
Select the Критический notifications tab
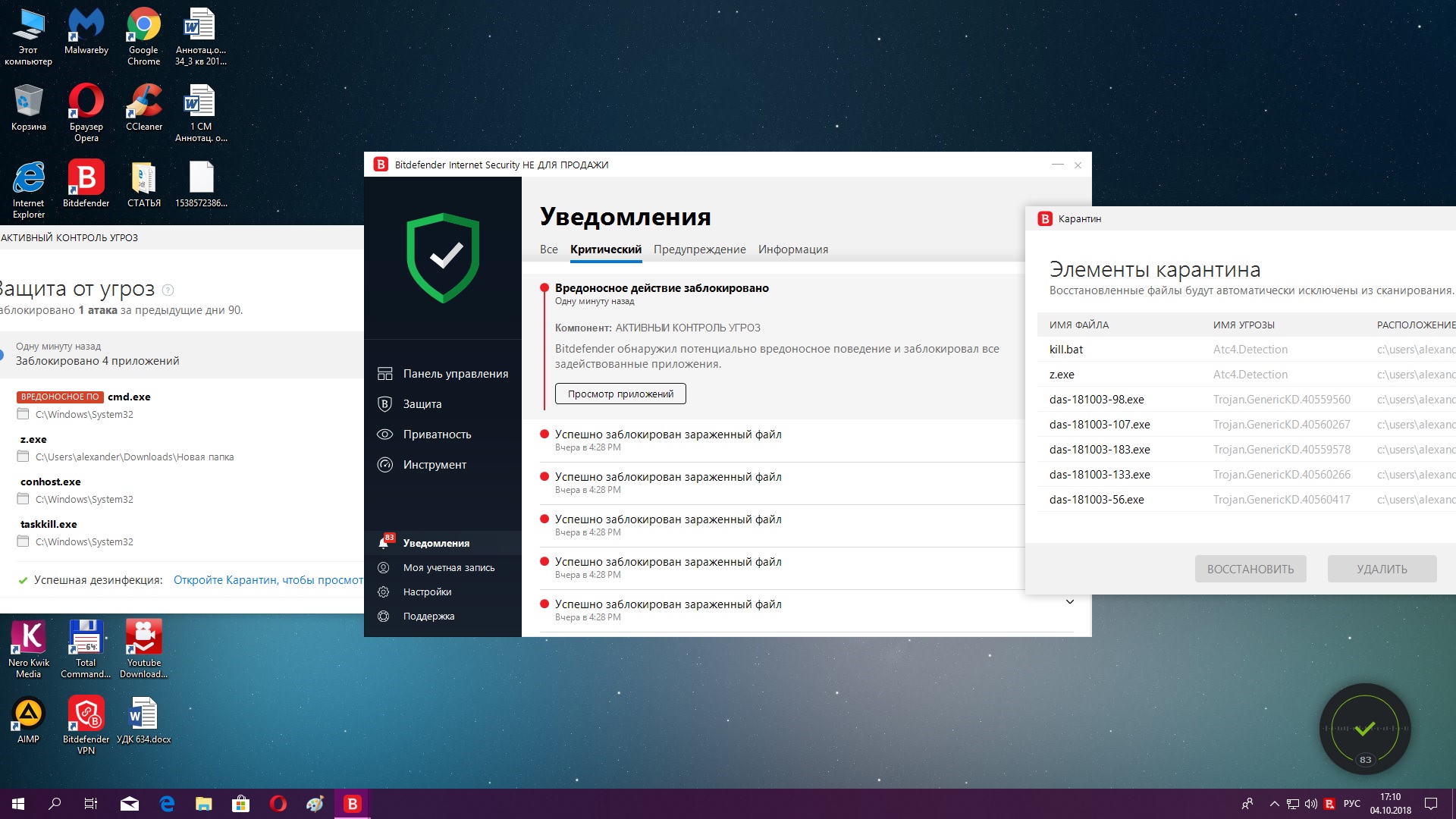pos(606,249)
